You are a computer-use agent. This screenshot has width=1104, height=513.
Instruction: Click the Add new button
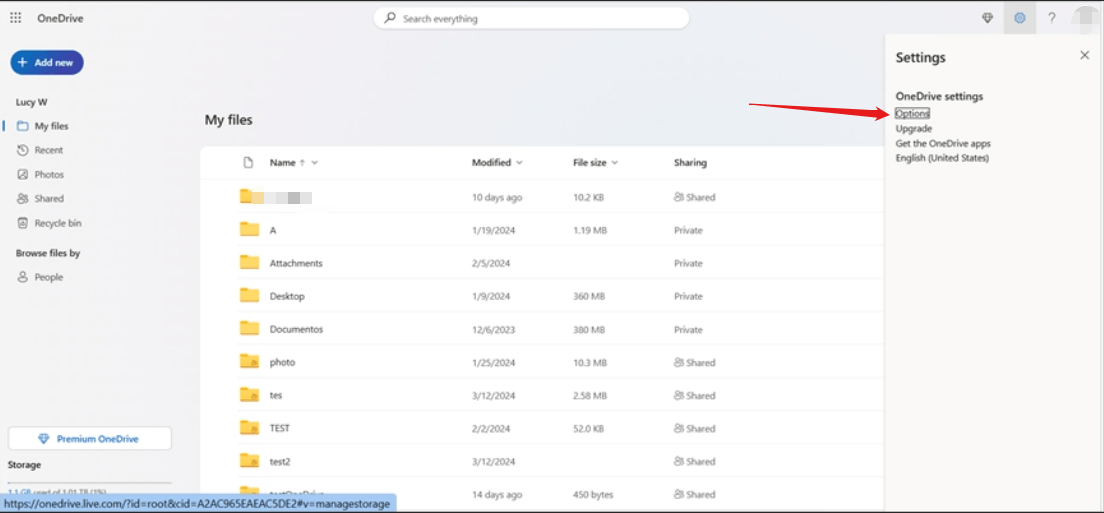(47, 63)
